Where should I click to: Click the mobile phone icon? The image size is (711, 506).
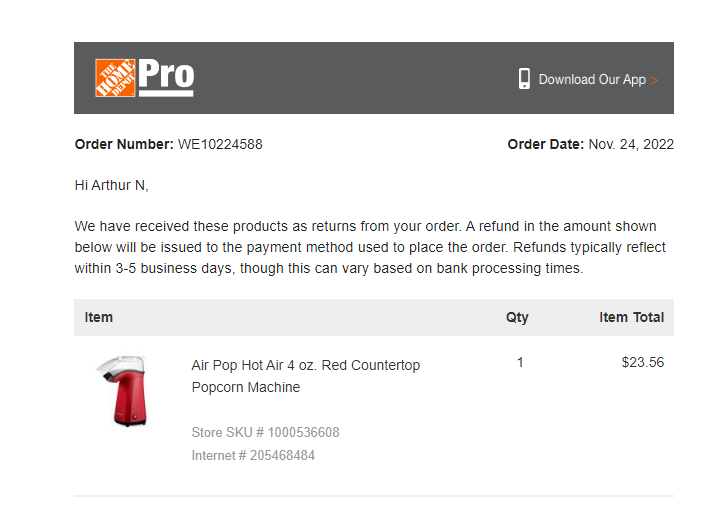pos(524,79)
